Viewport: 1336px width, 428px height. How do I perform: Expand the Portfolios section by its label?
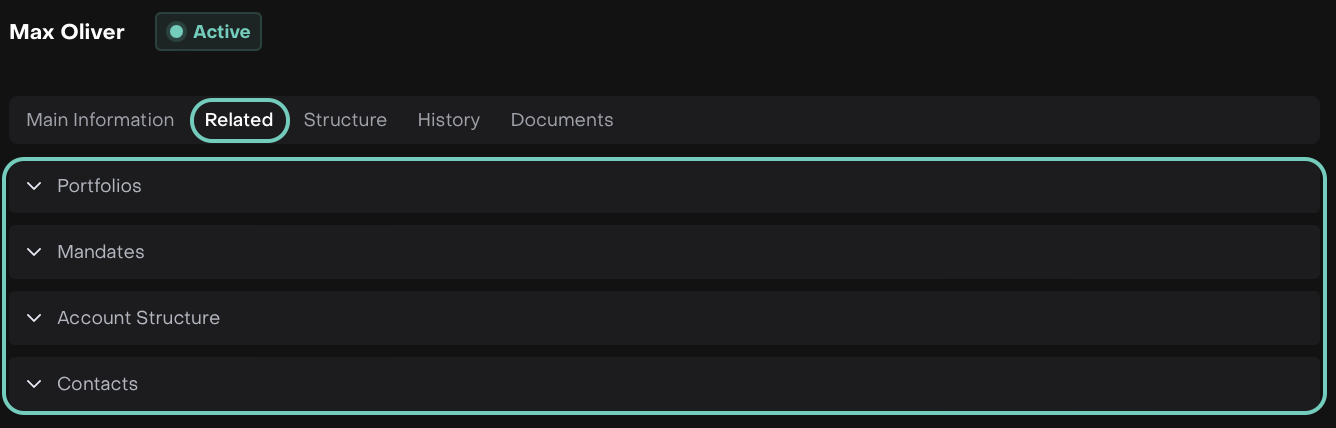(x=99, y=186)
